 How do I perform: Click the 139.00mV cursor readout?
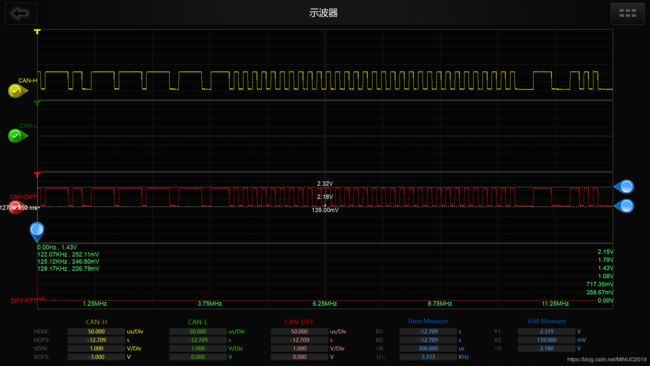click(x=325, y=210)
